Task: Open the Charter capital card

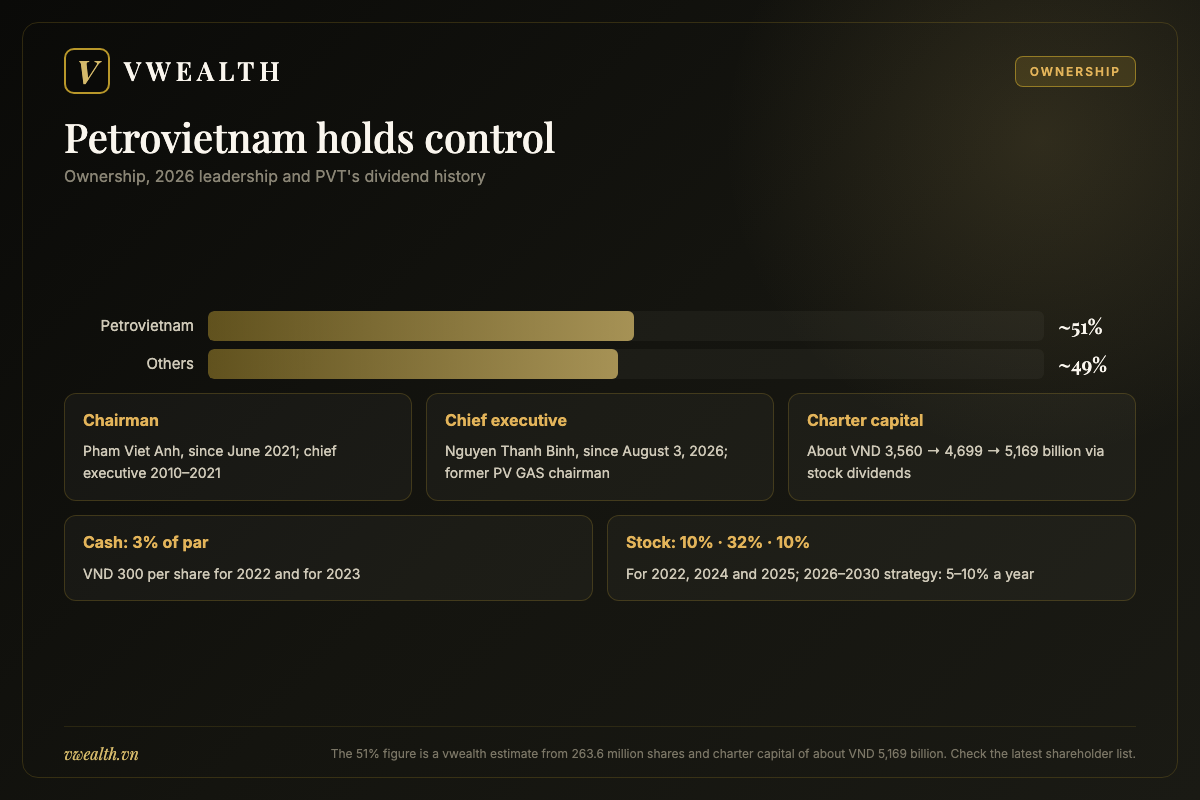Action: click(962, 447)
